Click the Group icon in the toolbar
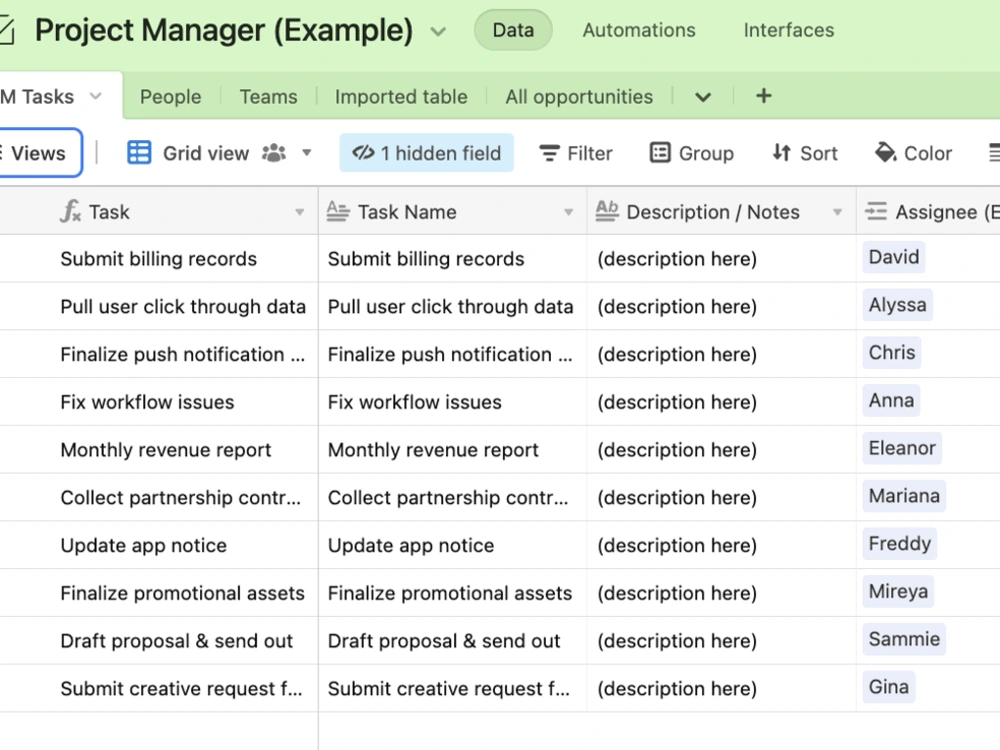 660,153
